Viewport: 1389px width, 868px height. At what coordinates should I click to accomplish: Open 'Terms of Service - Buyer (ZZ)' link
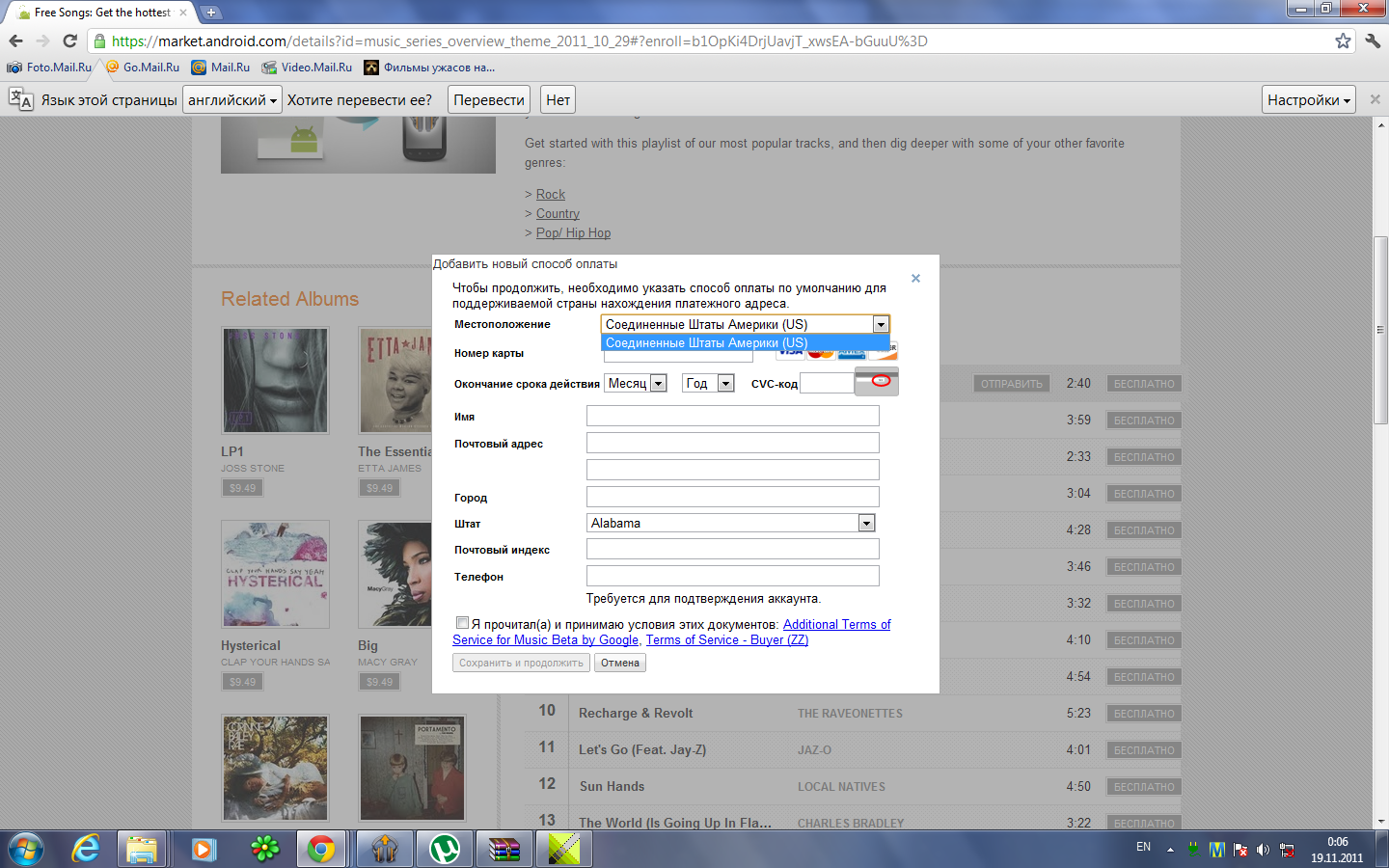(x=727, y=639)
